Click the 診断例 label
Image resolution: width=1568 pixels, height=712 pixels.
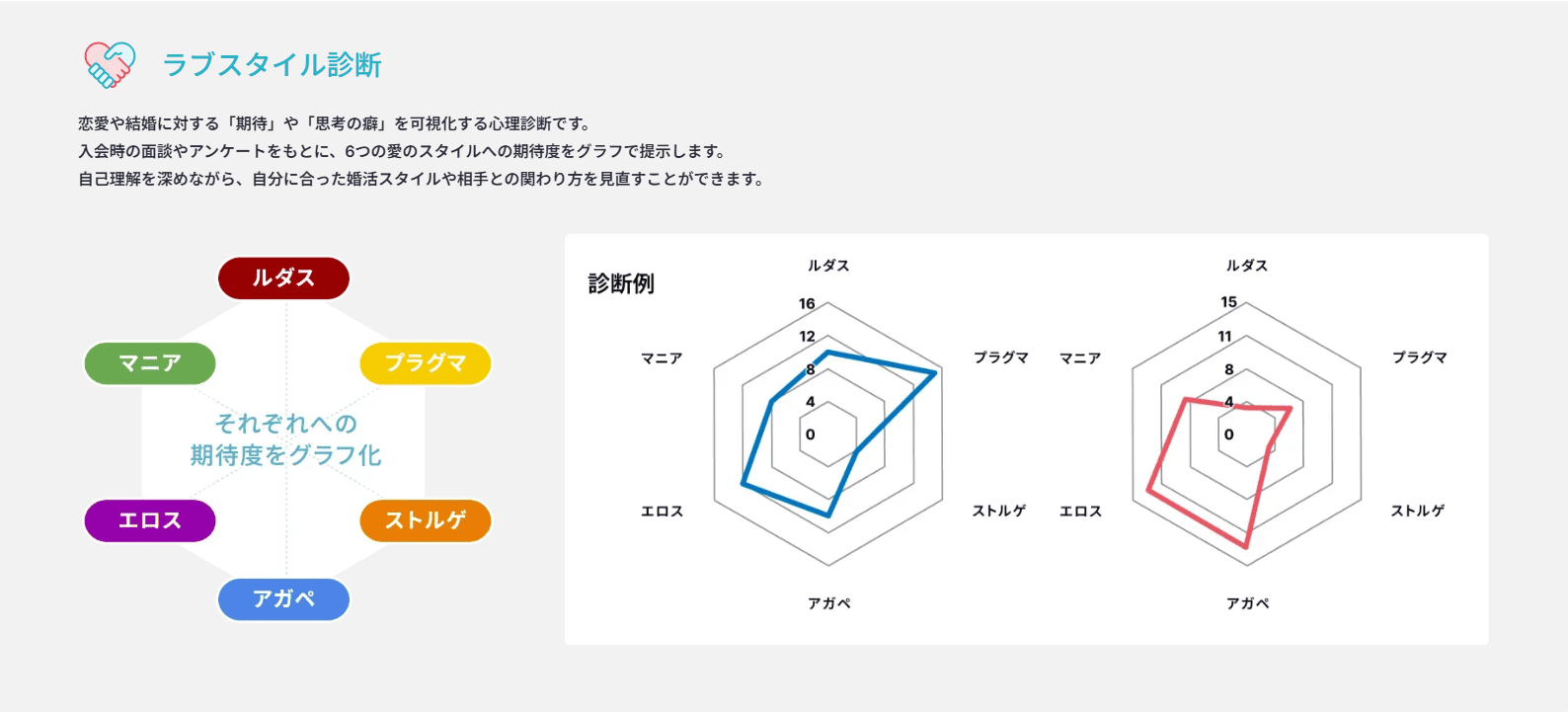[x=621, y=283]
